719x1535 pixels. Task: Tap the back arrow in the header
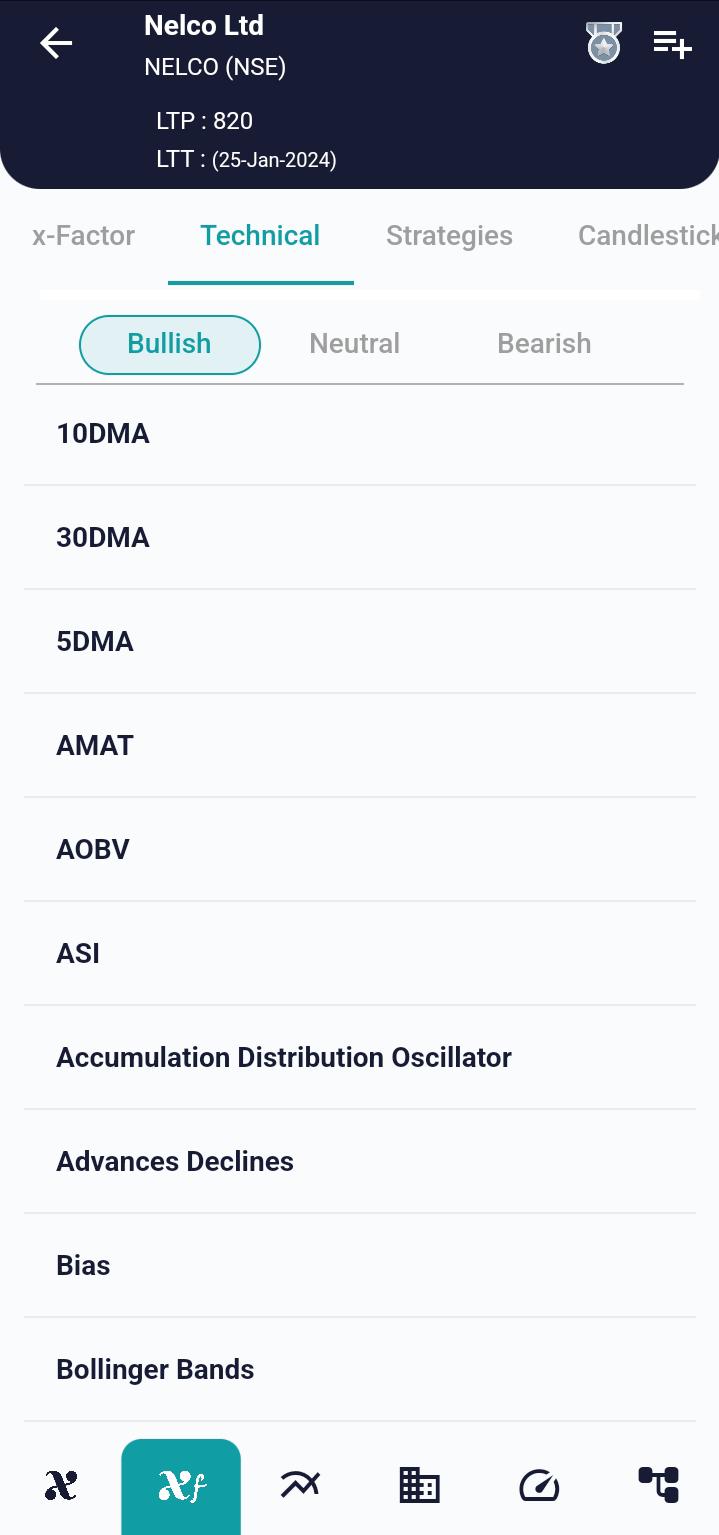tap(56, 43)
